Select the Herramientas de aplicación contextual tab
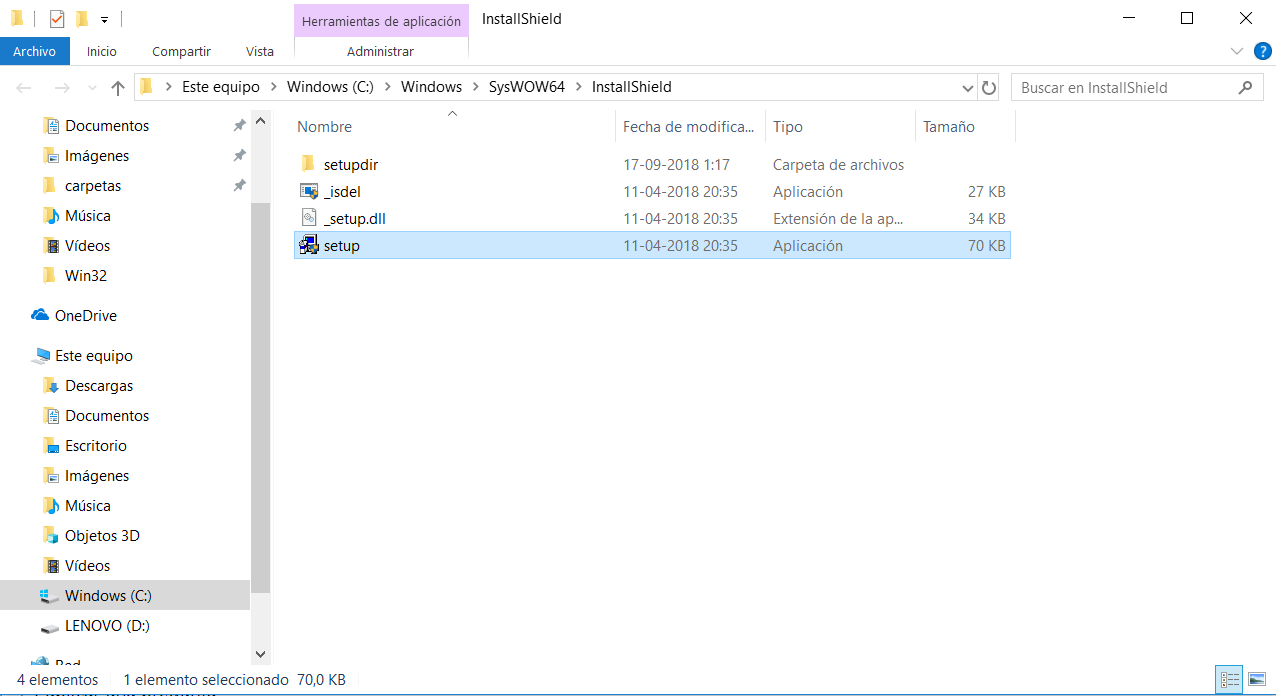1276x696 pixels. tap(381, 20)
